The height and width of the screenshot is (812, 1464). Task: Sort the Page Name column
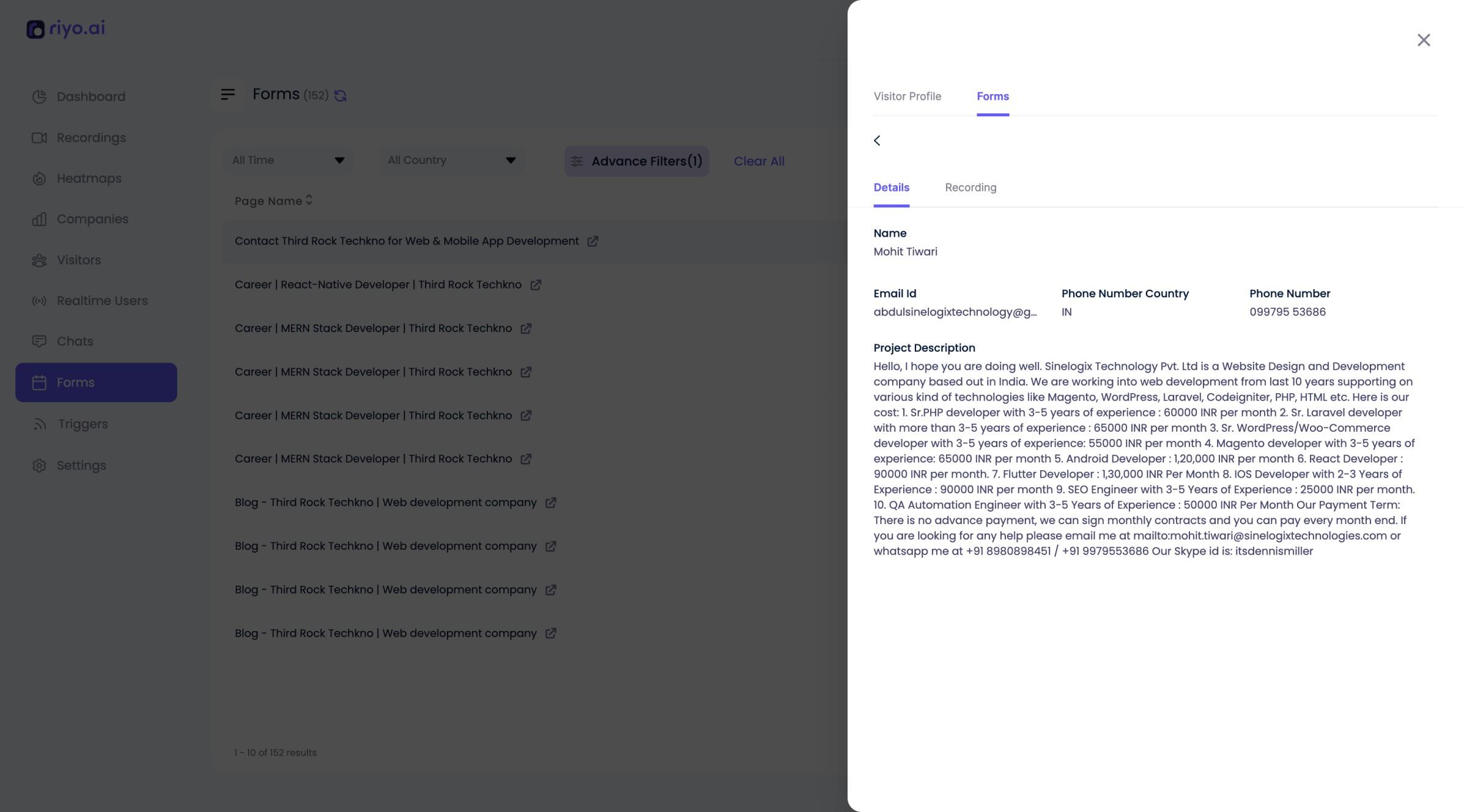(309, 201)
